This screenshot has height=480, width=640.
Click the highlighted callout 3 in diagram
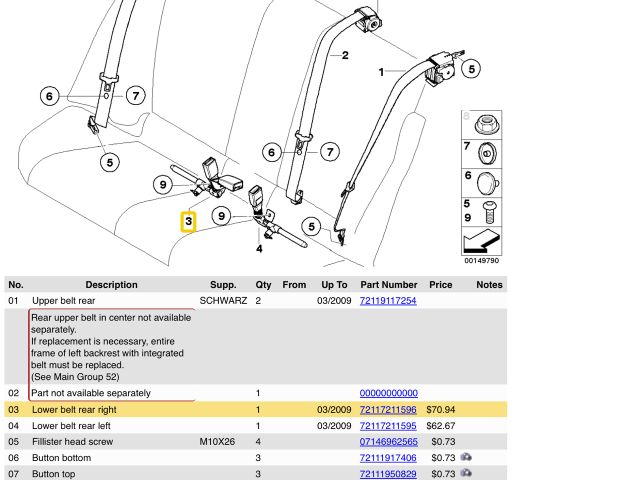[x=188, y=221]
